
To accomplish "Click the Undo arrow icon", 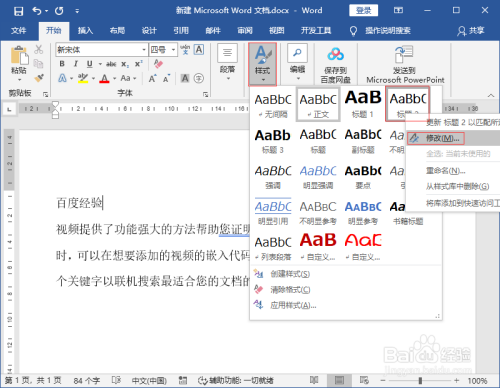I will pyautogui.click(x=37, y=11).
